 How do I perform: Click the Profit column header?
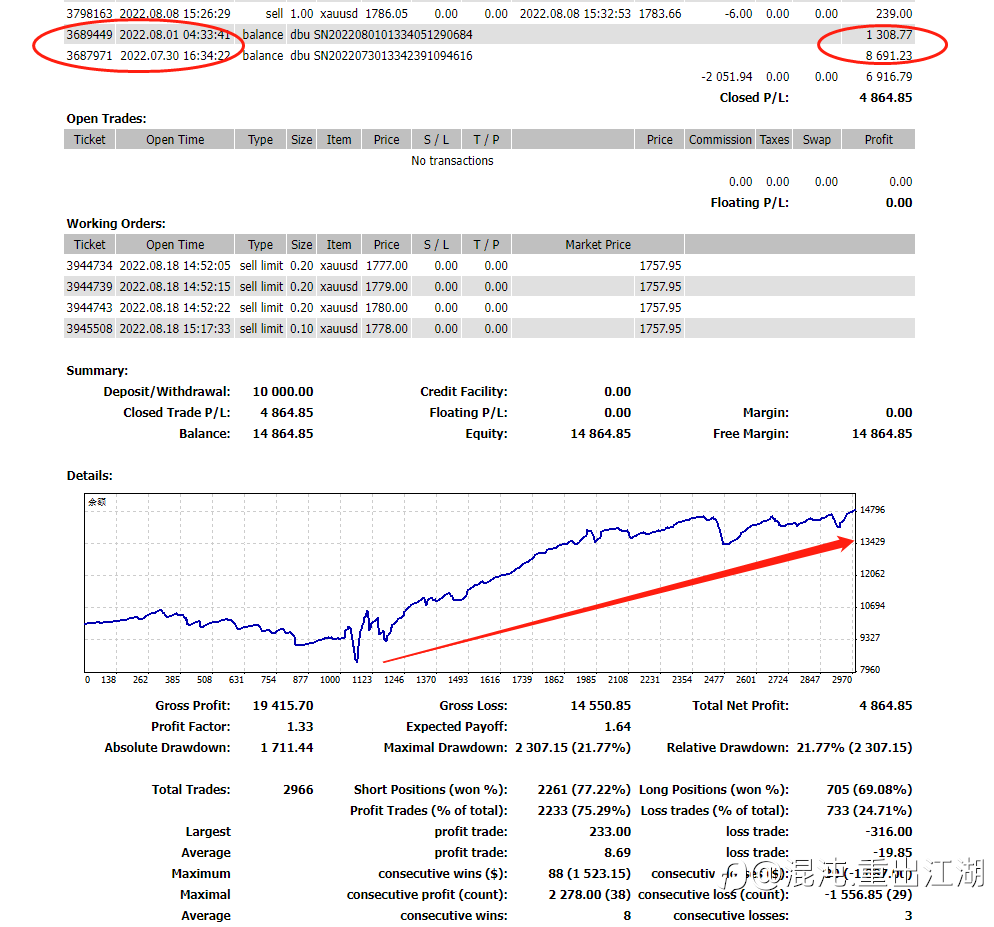click(x=879, y=139)
